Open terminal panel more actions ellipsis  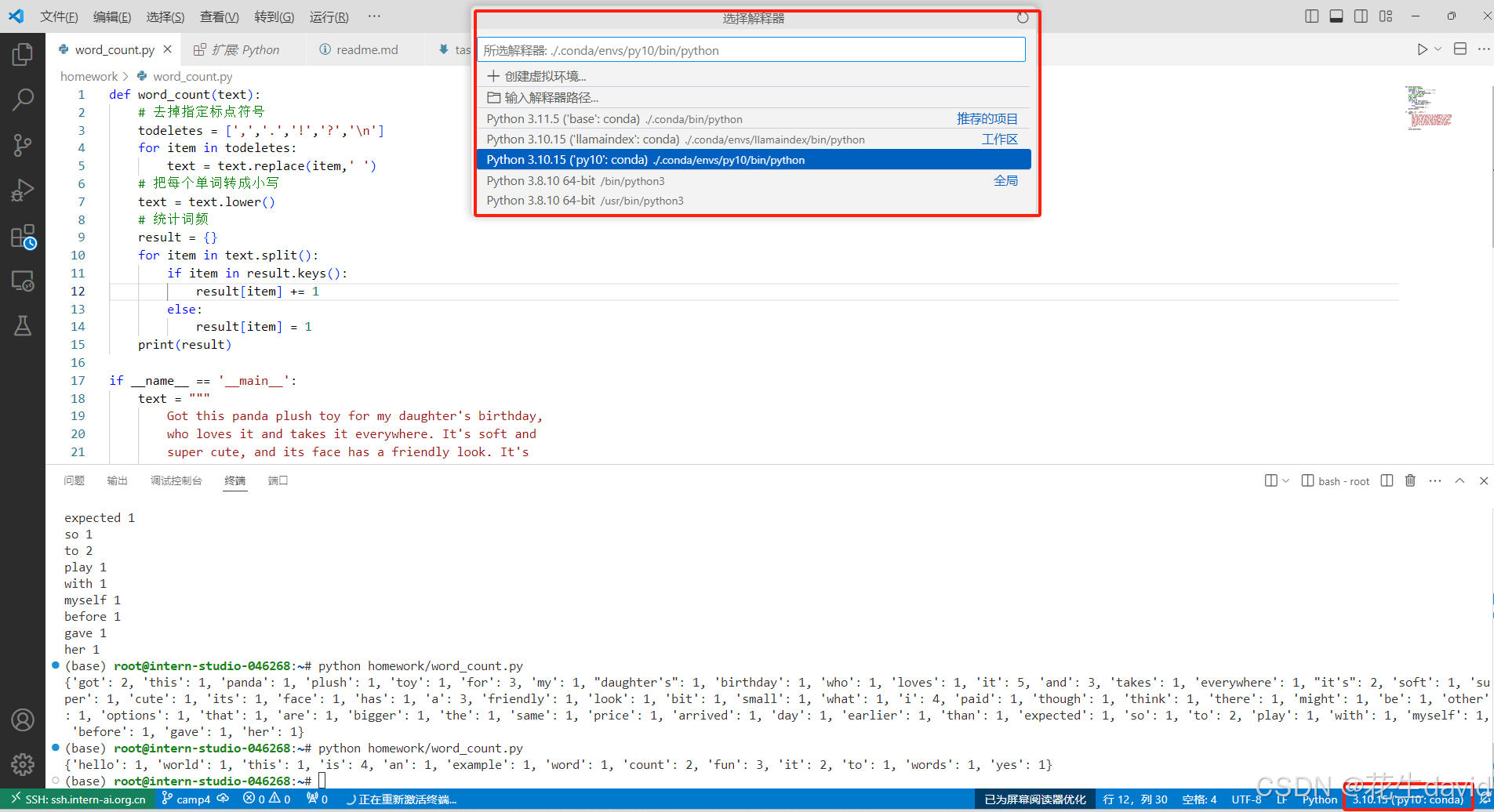(1435, 480)
